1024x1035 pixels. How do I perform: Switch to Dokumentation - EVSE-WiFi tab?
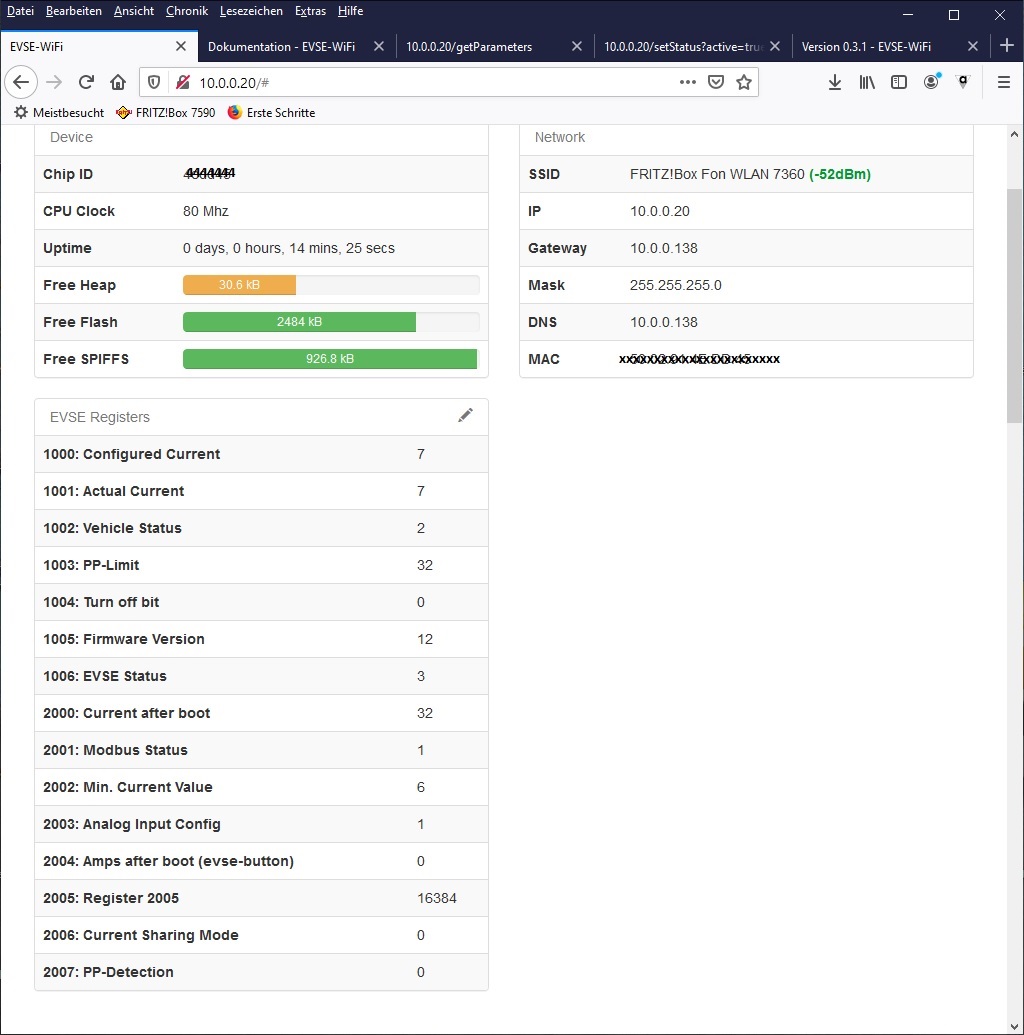(x=281, y=47)
